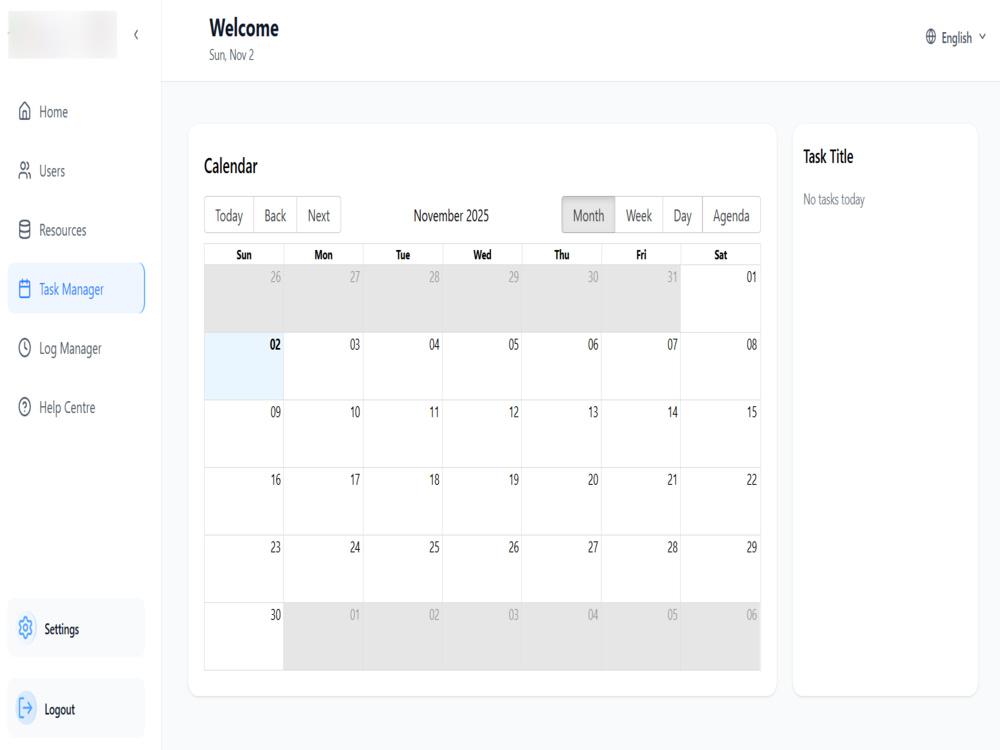Viewport: 1000px width, 750px height.
Task: Switch calendar to Month view
Action: coord(588,215)
